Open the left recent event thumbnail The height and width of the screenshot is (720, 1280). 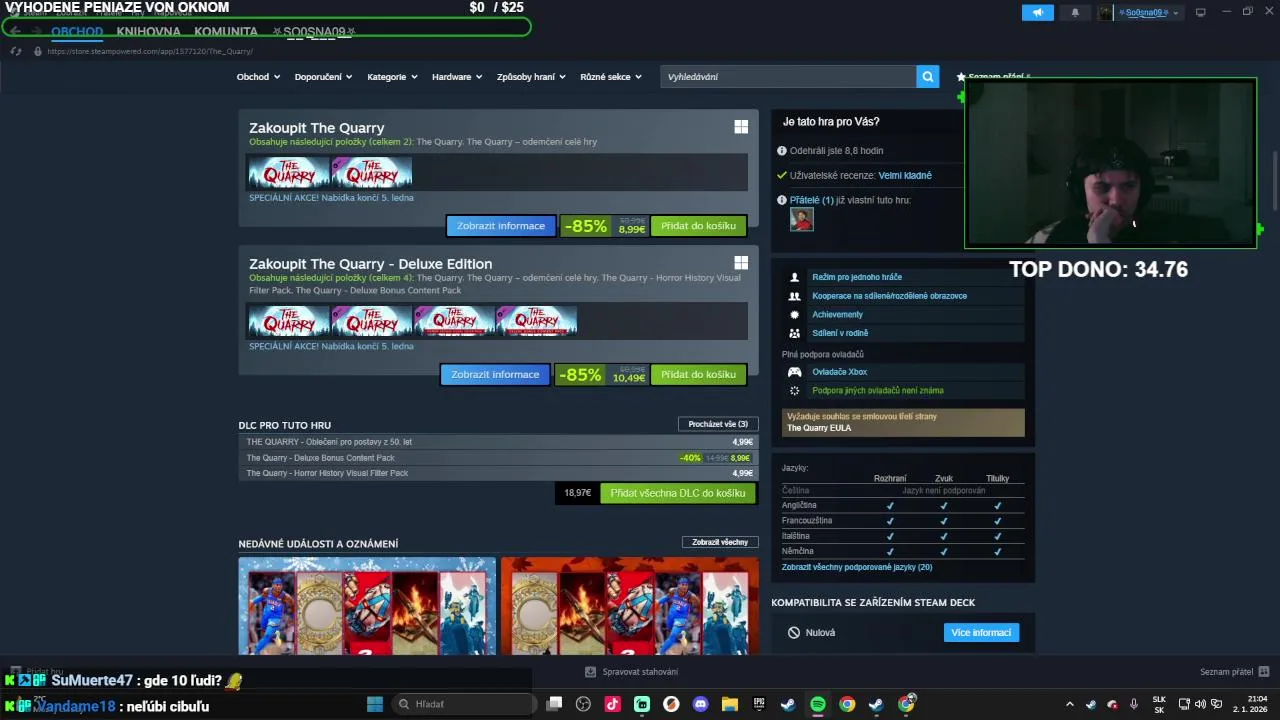367,606
